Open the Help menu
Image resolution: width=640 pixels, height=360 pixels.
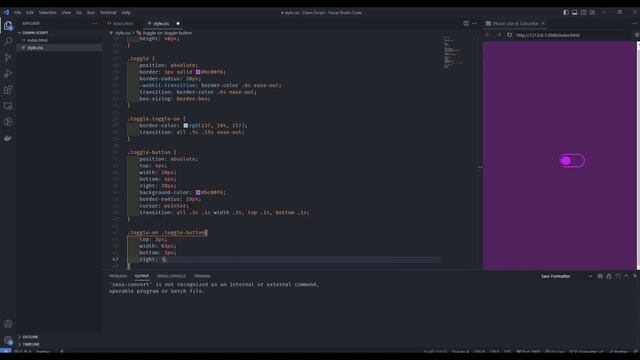(126, 12)
